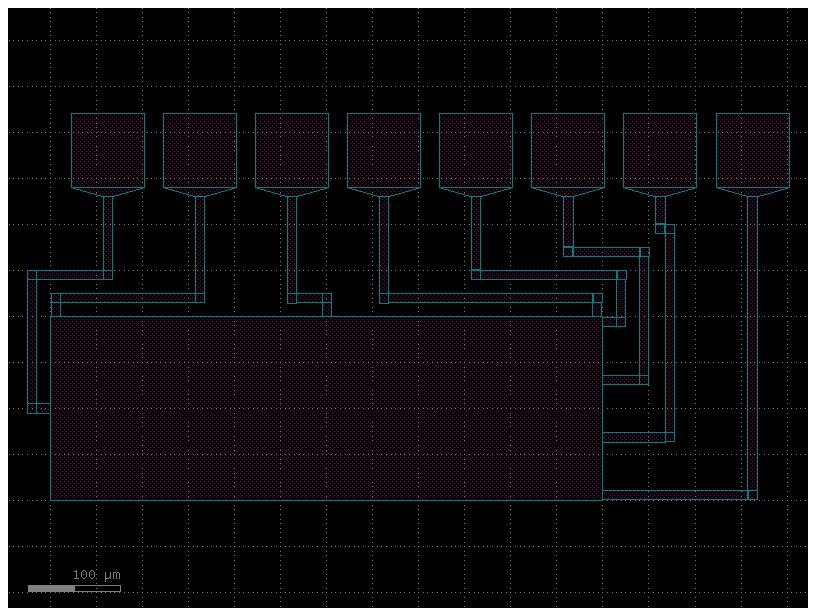Click the horizontal trace entering rectangle's bottom-right corner
The width and height of the screenshot is (816, 616).
[675, 494]
